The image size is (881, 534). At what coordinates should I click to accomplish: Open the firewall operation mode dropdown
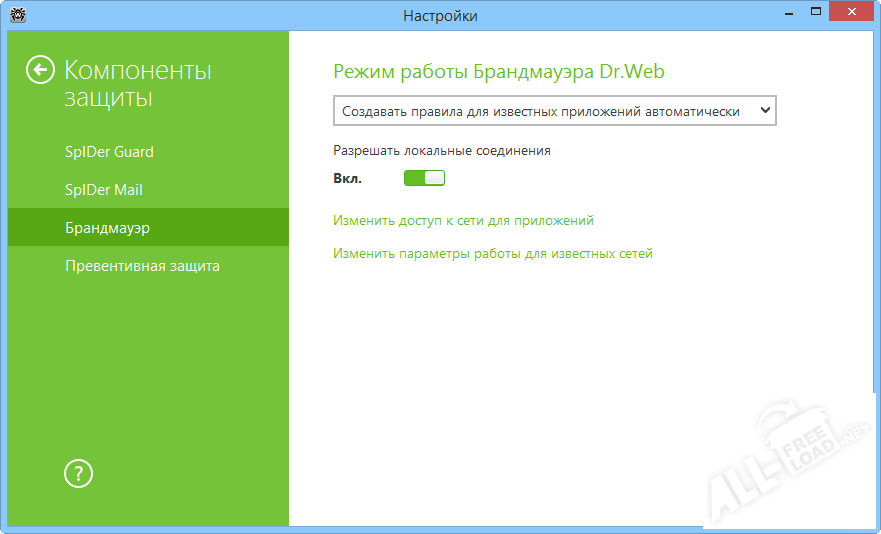pos(555,111)
